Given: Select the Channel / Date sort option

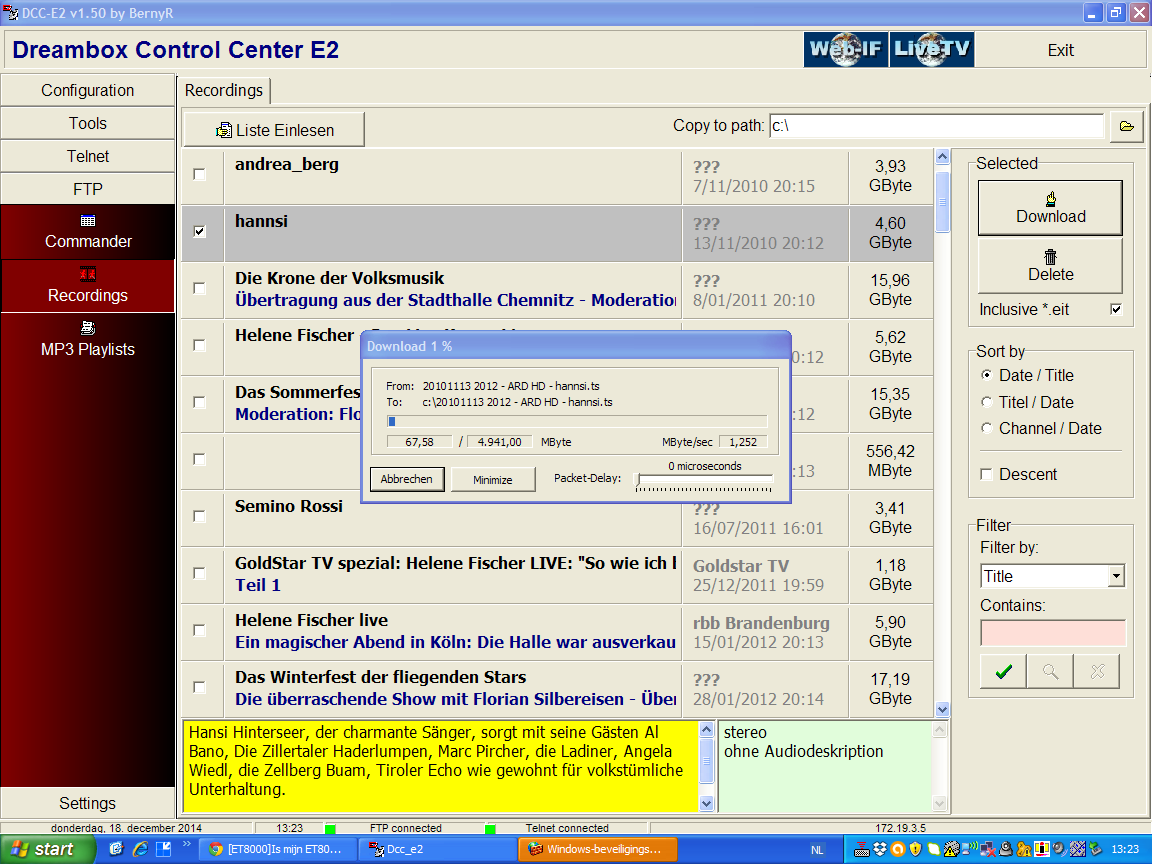Looking at the screenshot, I should pos(988,428).
